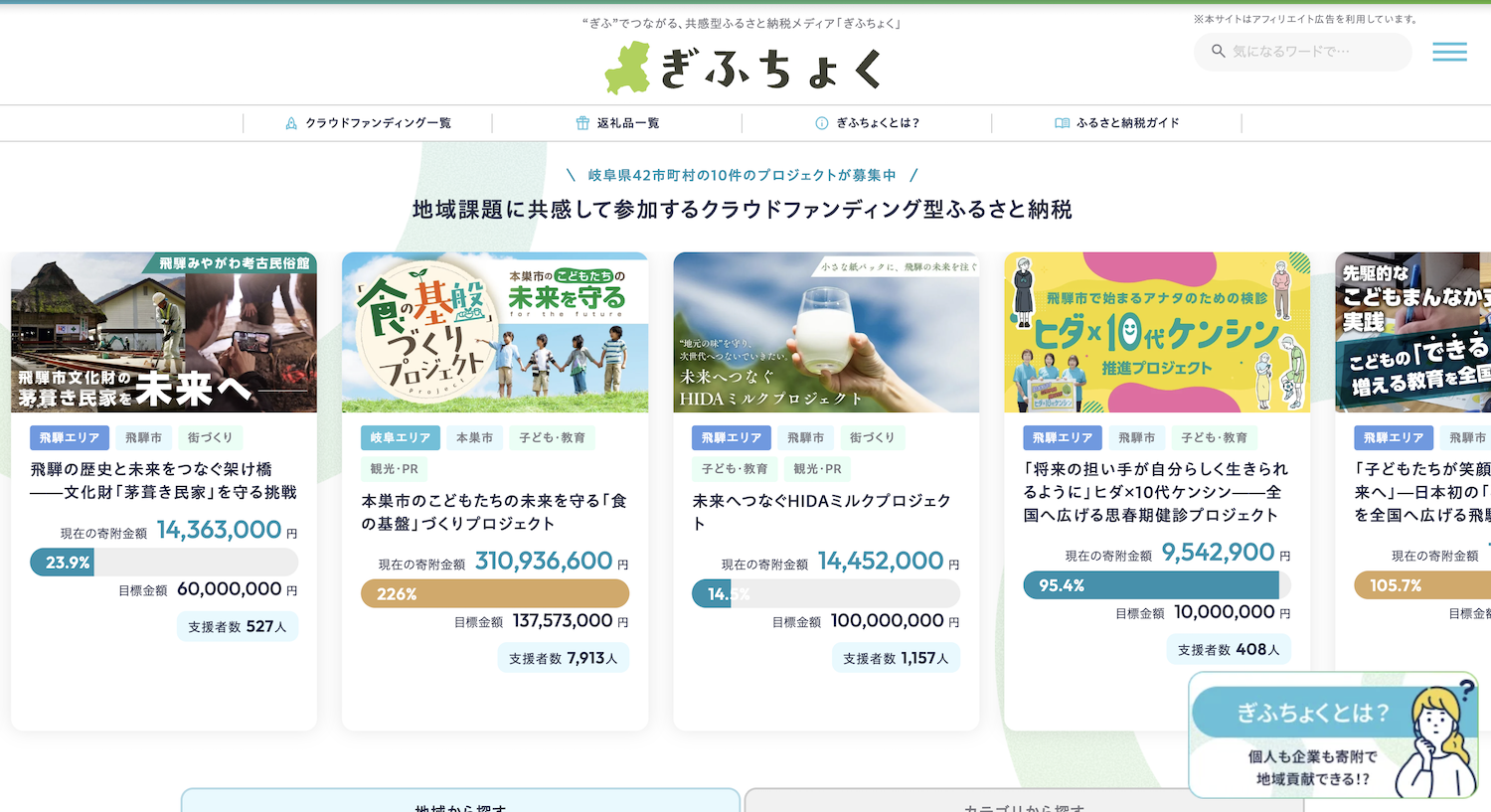
Task: Click the crowdfunding list flask icon
Action: click(x=291, y=123)
